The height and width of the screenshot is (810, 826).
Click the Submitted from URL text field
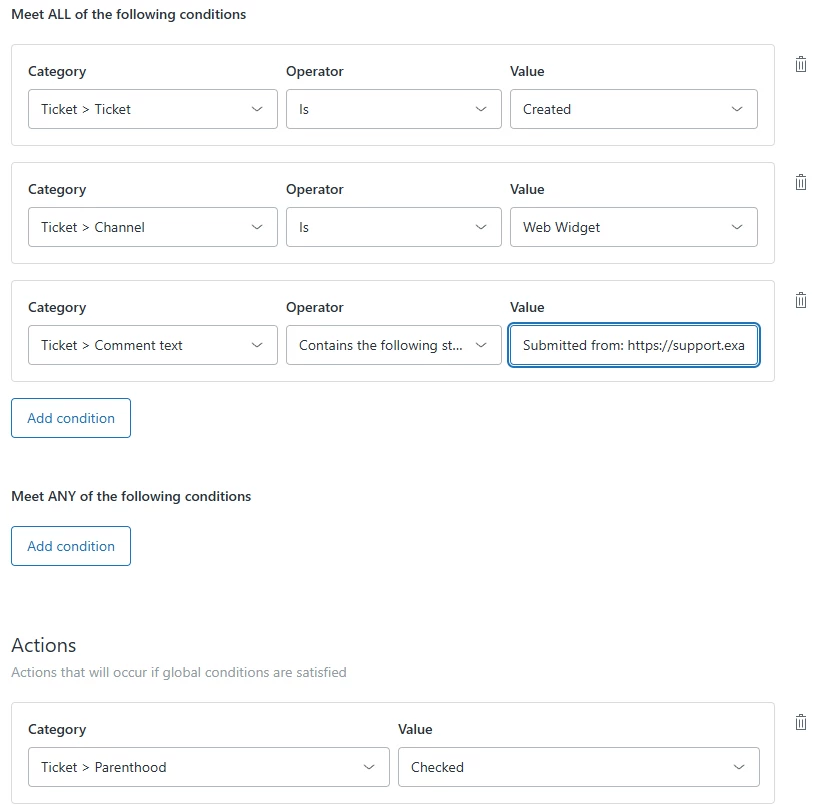(633, 345)
